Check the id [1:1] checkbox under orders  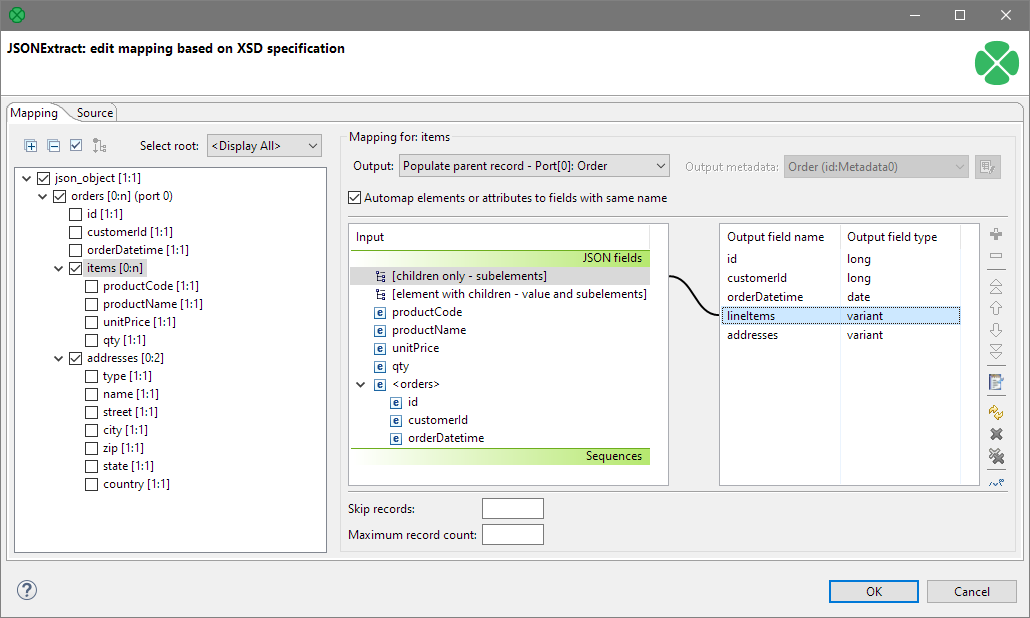click(x=76, y=214)
